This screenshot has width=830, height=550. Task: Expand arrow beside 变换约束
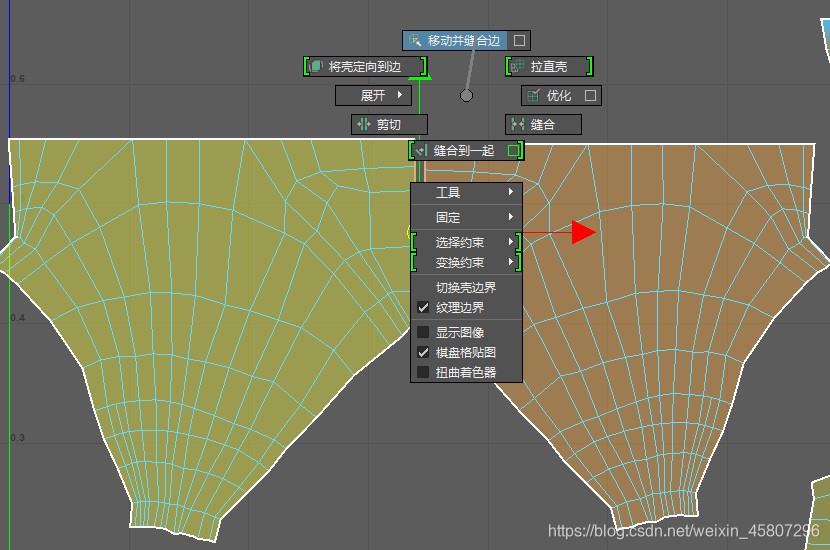point(511,262)
